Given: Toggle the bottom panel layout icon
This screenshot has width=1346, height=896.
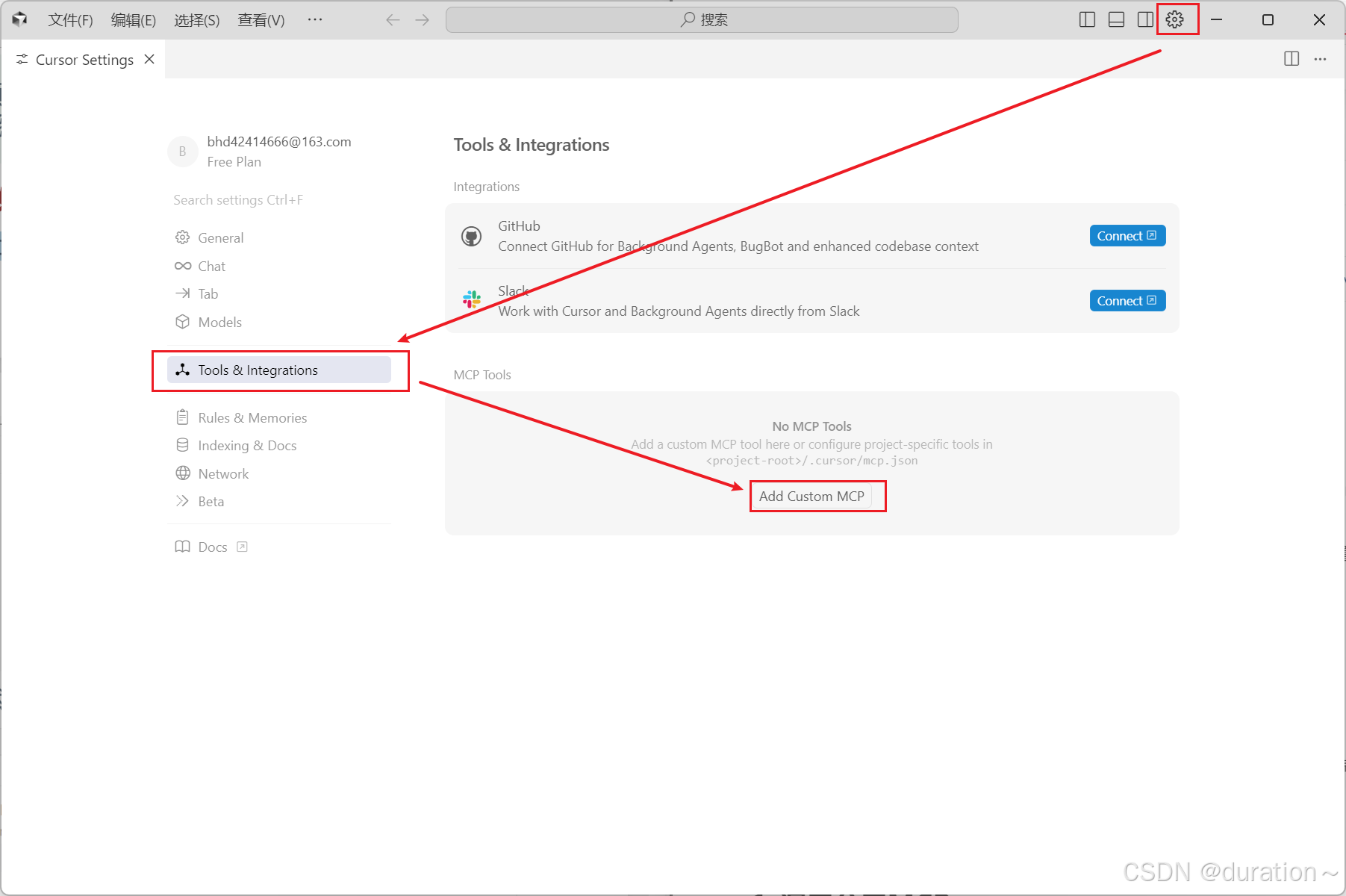Looking at the screenshot, I should (x=1116, y=19).
